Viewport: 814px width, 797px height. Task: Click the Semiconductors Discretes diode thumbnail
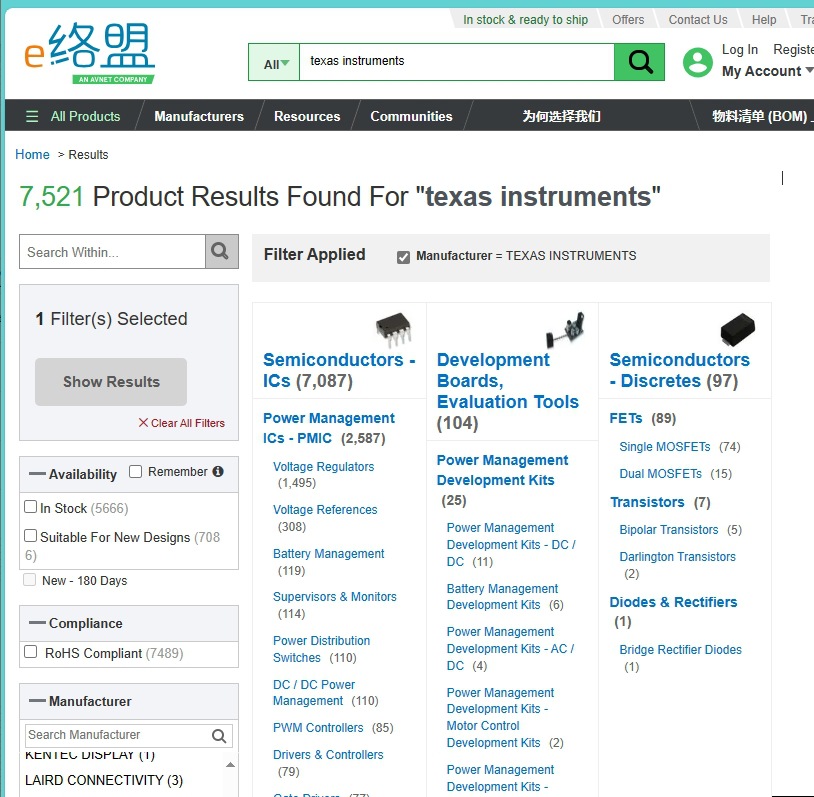737,329
